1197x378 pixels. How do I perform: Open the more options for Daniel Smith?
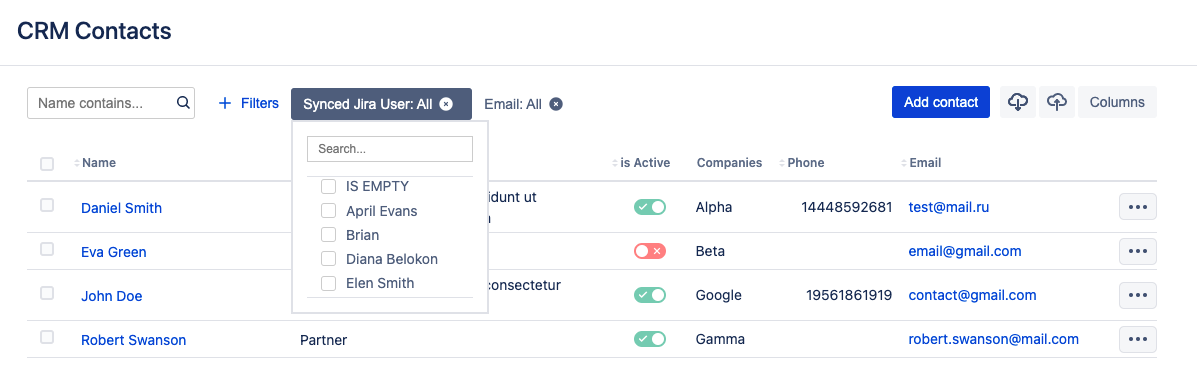click(x=1137, y=207)
